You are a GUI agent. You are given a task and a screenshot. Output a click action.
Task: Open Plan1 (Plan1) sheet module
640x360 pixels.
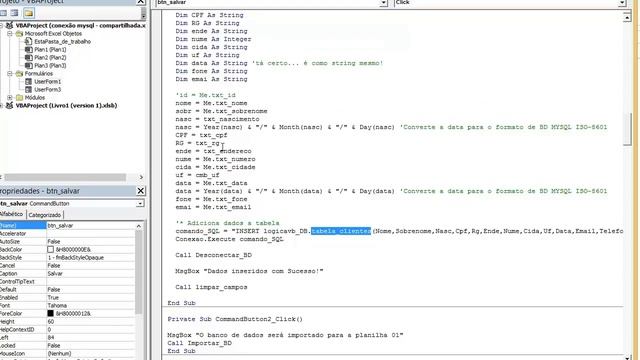click(50, 49)
